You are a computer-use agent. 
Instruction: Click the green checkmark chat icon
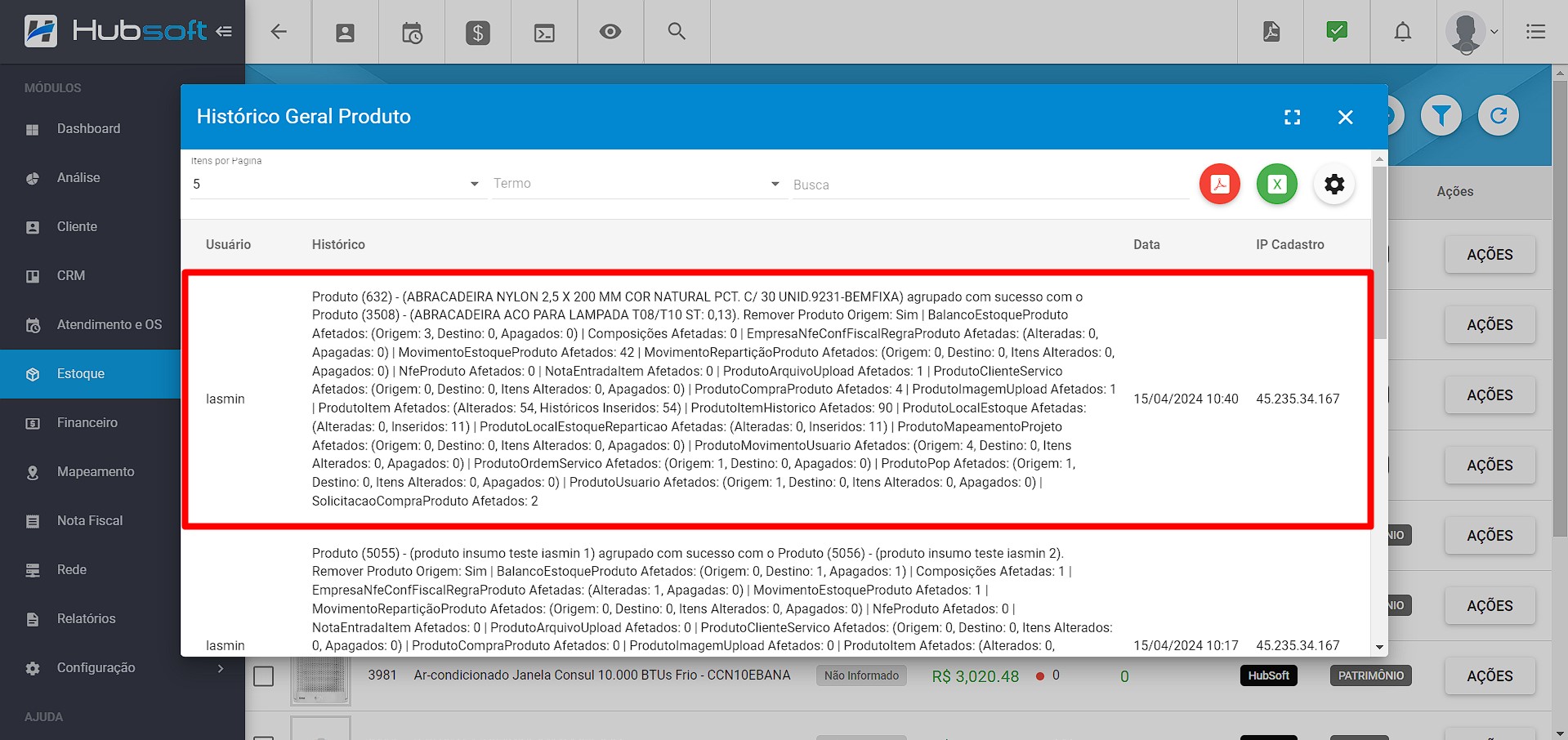[1337, 32]
